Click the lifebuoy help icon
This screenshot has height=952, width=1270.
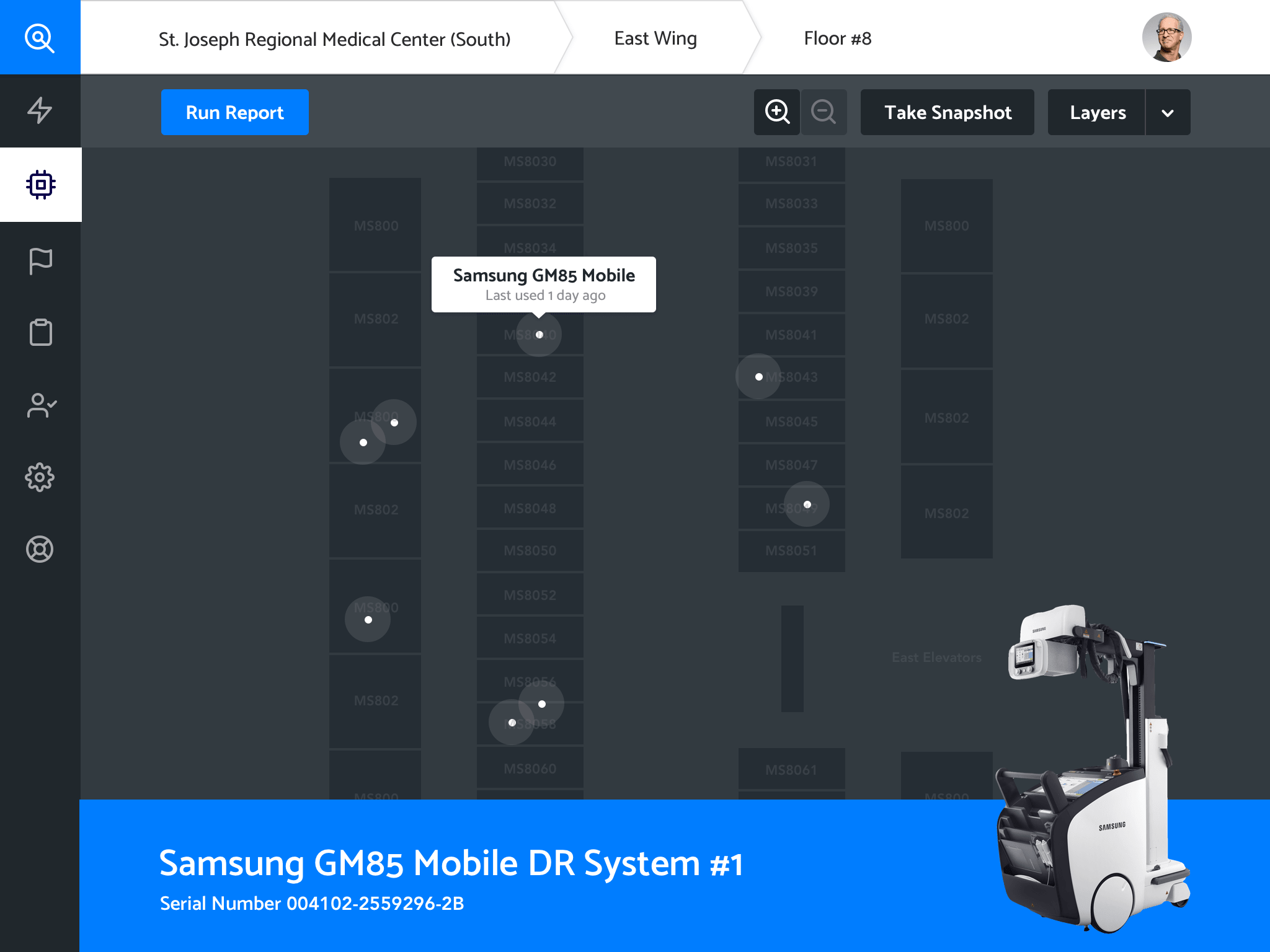click(40, 549)
